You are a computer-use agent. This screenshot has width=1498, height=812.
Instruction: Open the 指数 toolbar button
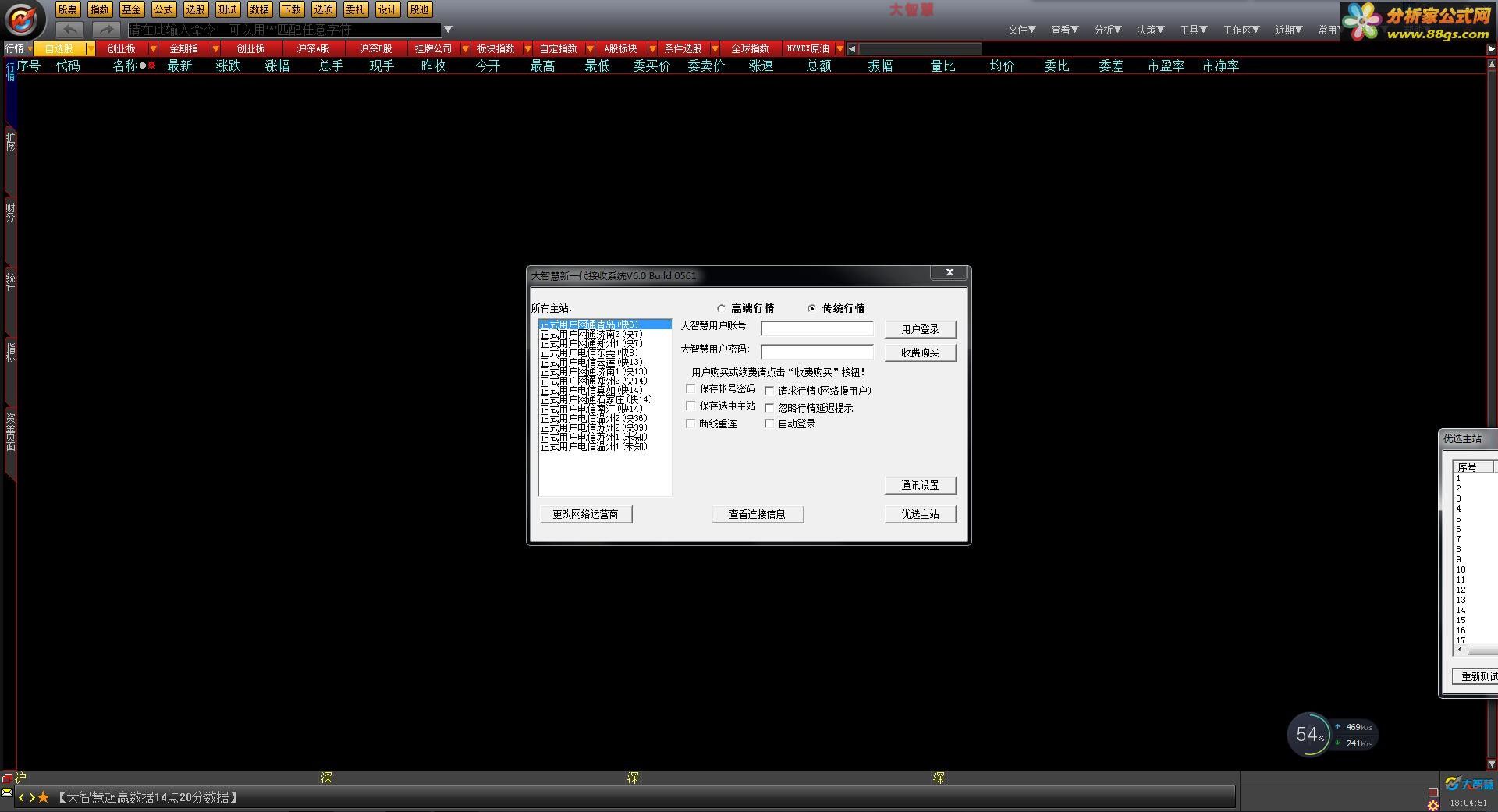99,9
